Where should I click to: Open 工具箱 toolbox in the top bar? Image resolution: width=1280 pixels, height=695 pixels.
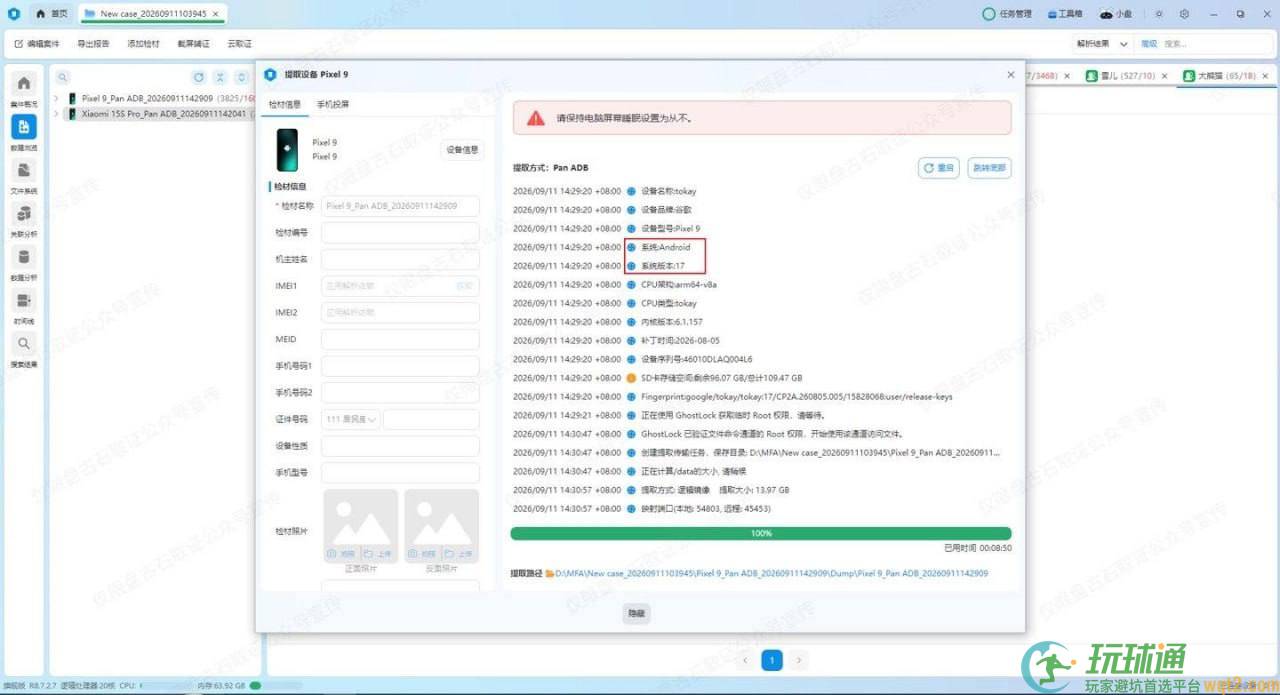pyautogui.click(x=1065, y=14)
